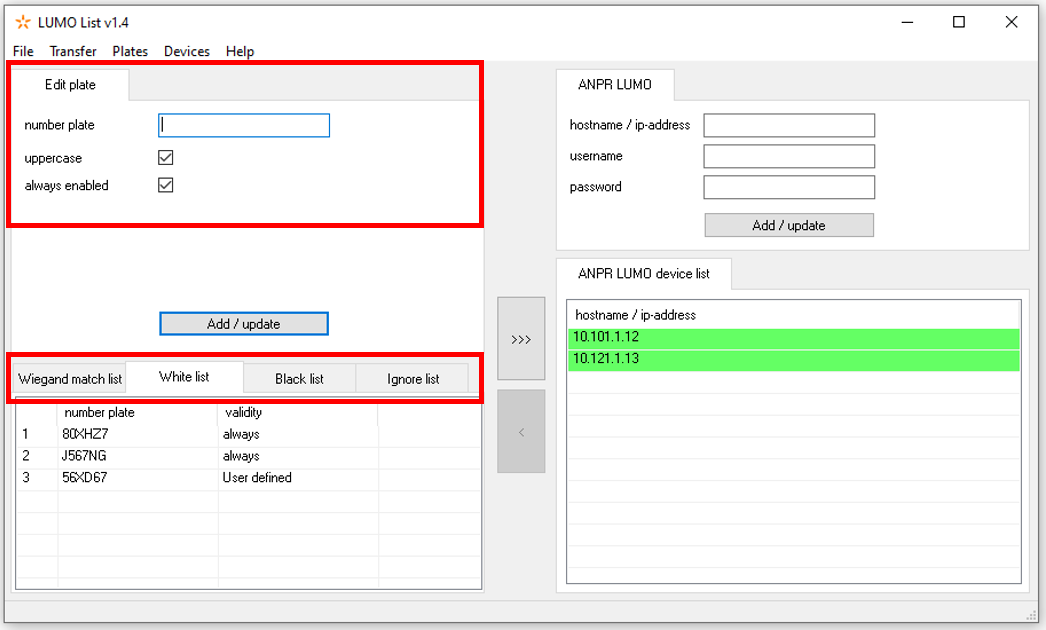Click Add / update under Edit plate

point(244,324)
